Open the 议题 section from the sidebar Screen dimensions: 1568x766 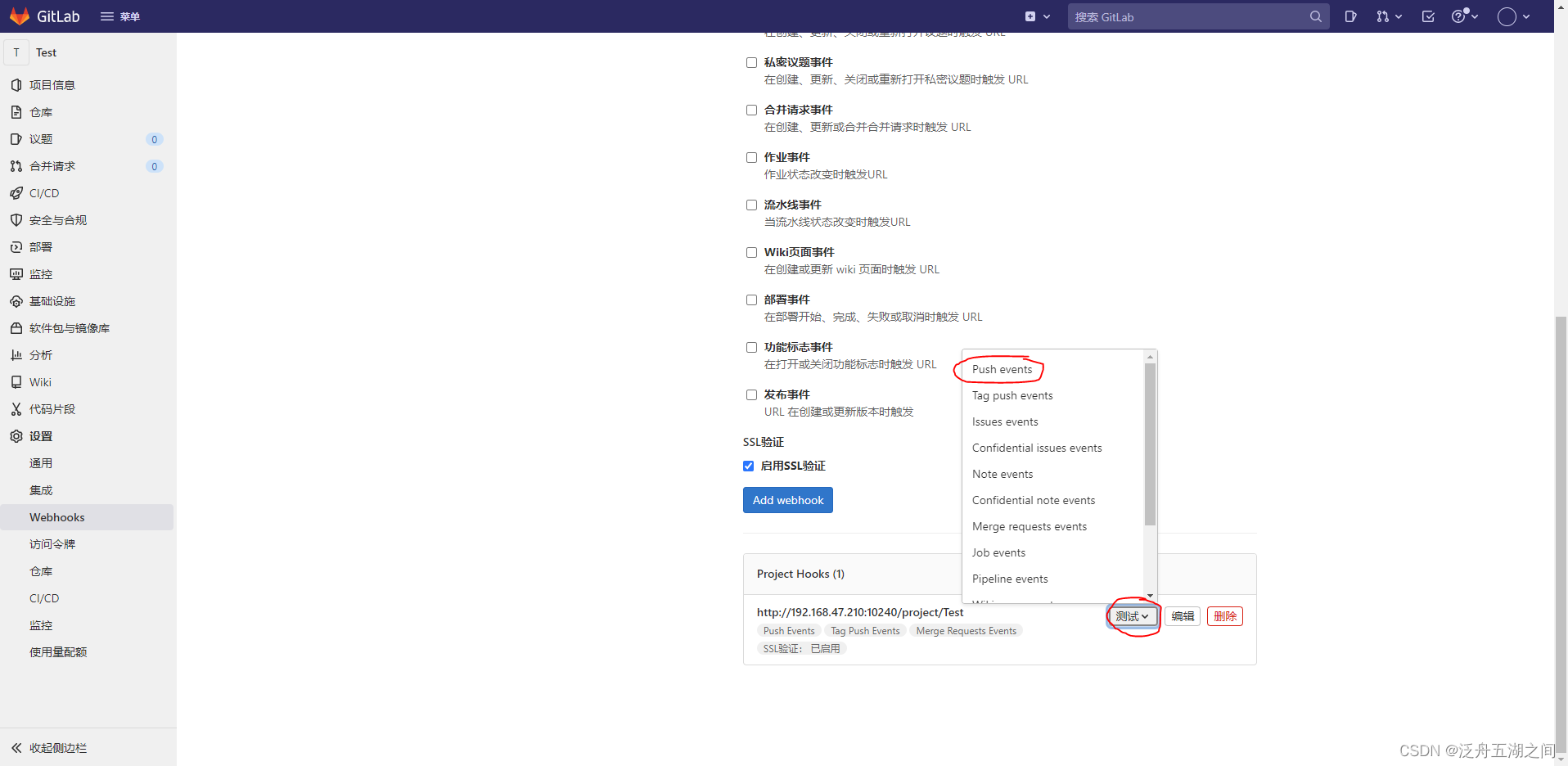pos(39,139)
